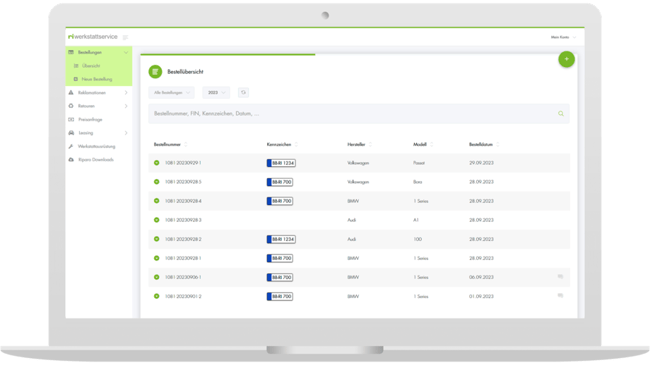The width and height of the screenshot is (650, 365).
Task: Click the A1 model cell
Action: [x=416, y=220]
